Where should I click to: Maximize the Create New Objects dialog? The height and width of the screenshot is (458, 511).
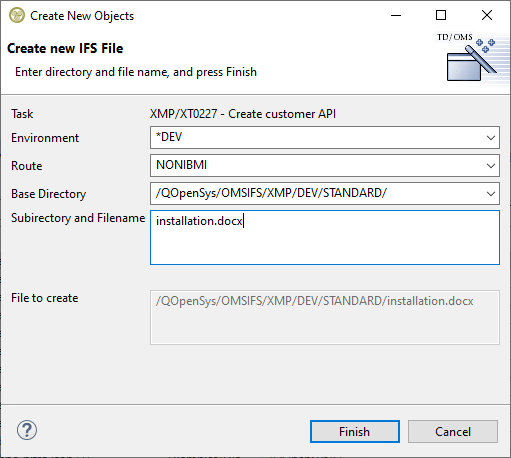pos(441,15)
